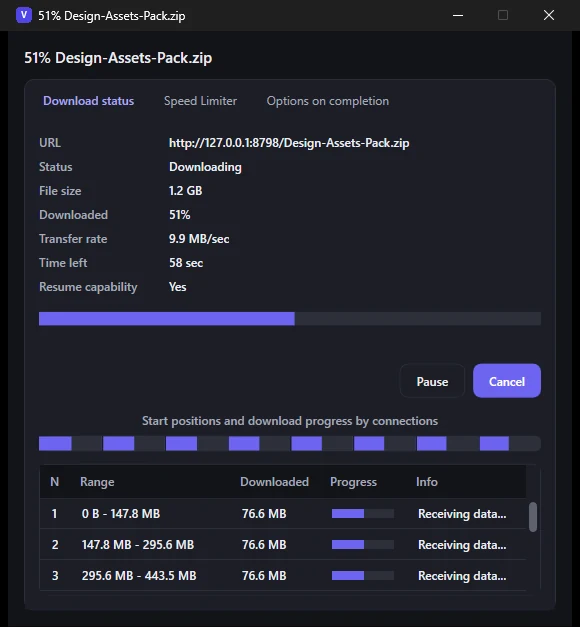Click the Progress column header
Viewport: 580px width, 627px height.
353,481
